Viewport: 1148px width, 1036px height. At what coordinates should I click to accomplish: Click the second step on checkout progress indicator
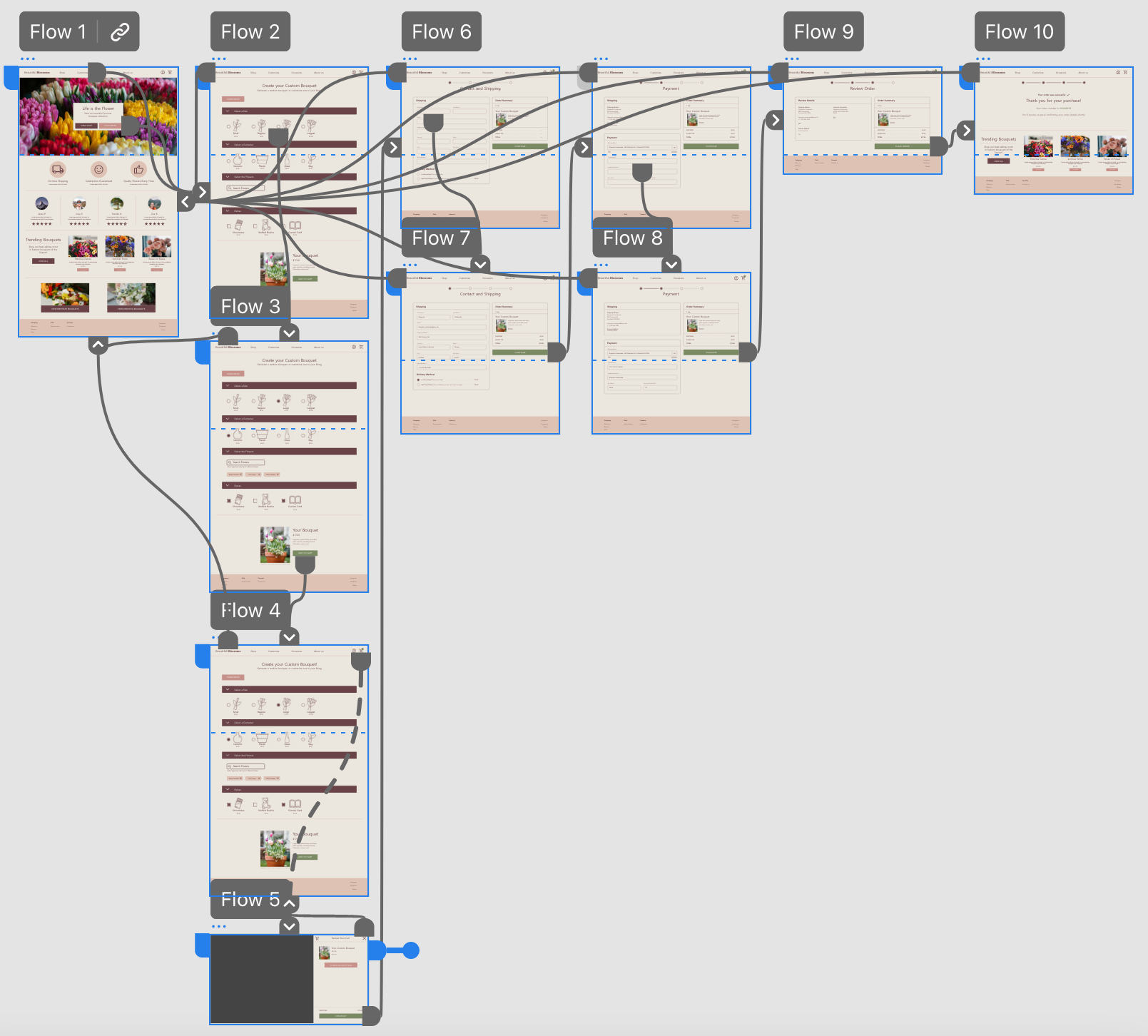470,288
